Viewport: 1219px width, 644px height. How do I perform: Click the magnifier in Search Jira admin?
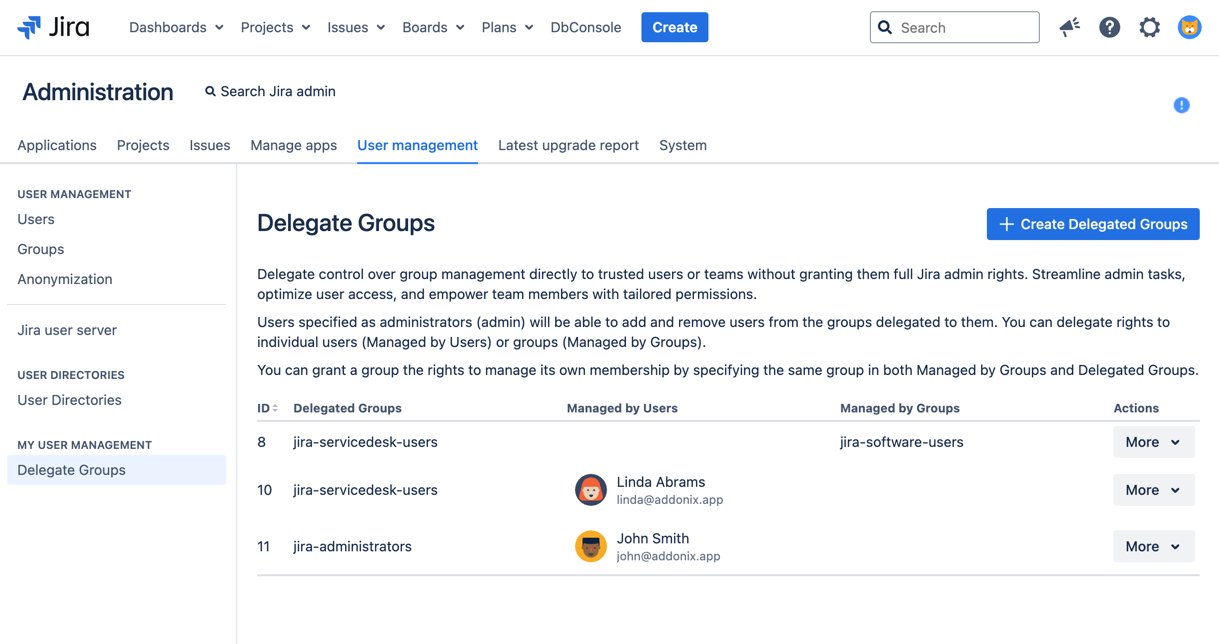coord(209,91)
